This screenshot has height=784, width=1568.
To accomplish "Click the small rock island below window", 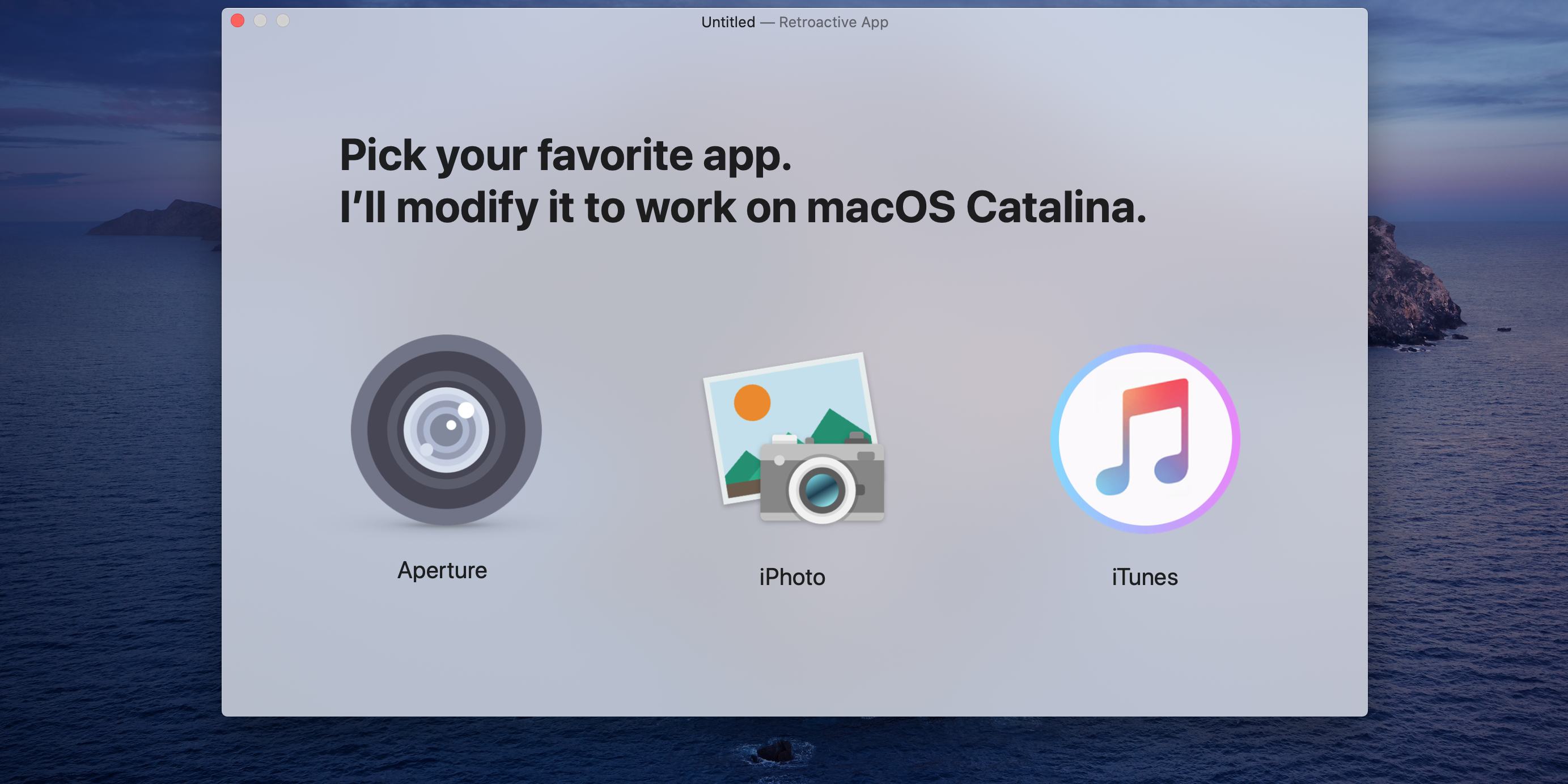I will pyautogui.click(x=776, y=751).
